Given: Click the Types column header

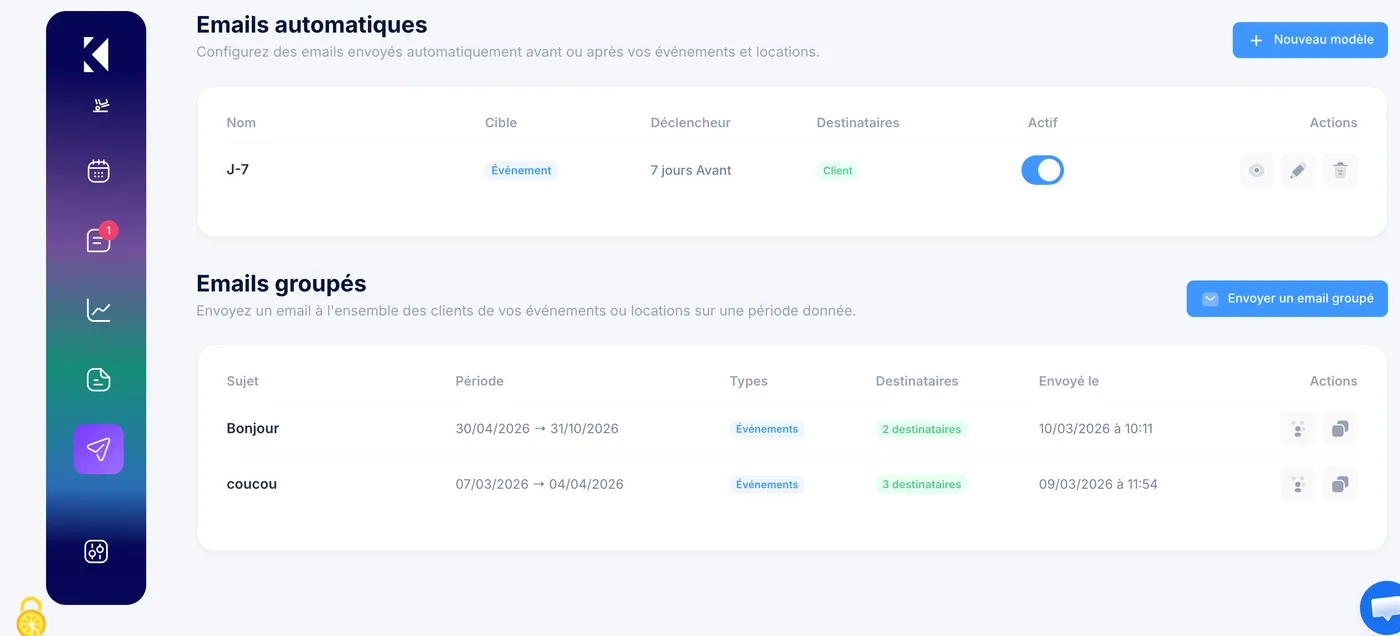Looking at the screenshot, I should tap(749, 381).
